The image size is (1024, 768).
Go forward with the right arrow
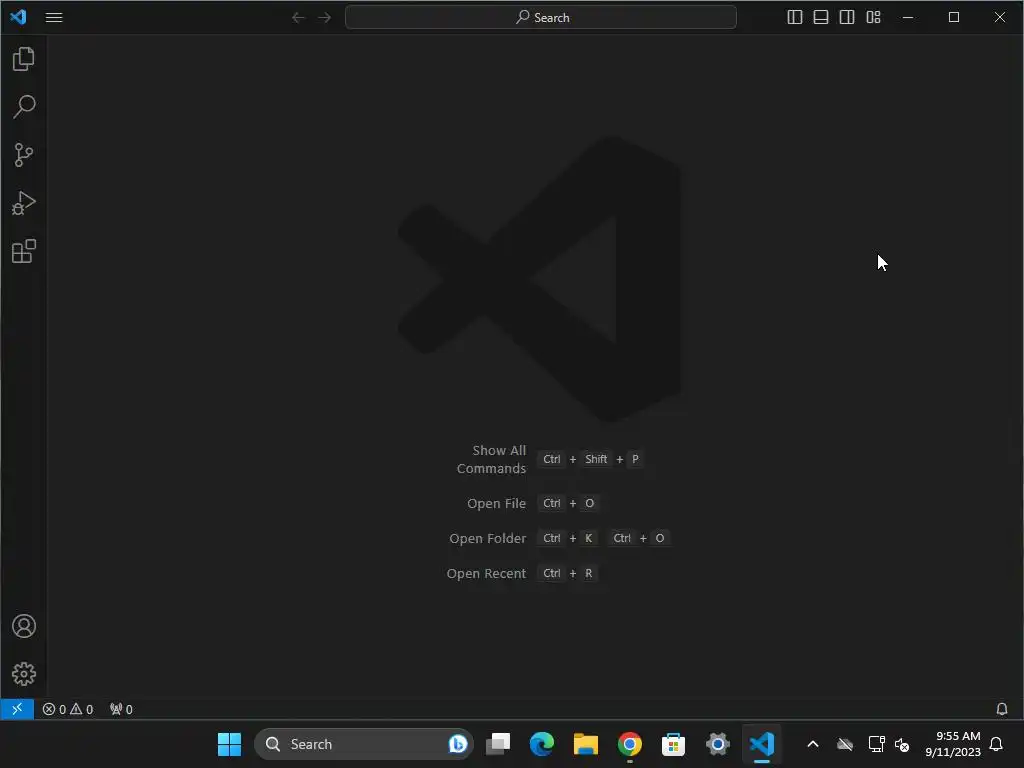point(325,18)
